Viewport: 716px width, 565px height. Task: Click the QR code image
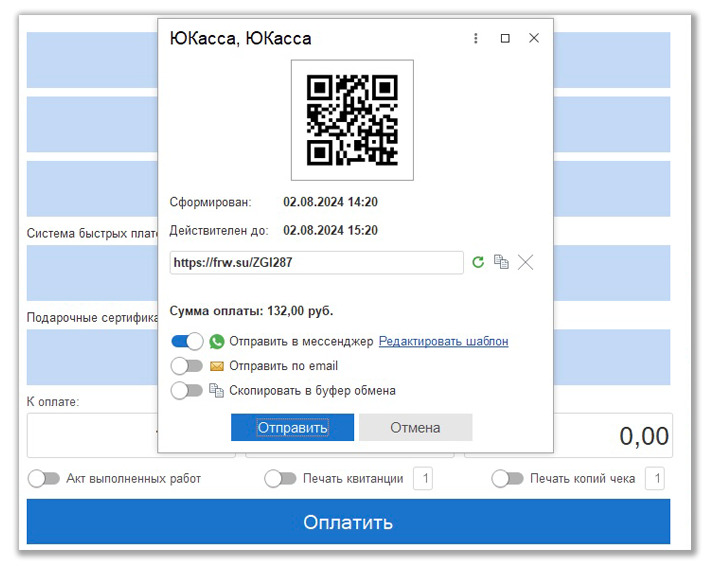(x=352, y=120)
